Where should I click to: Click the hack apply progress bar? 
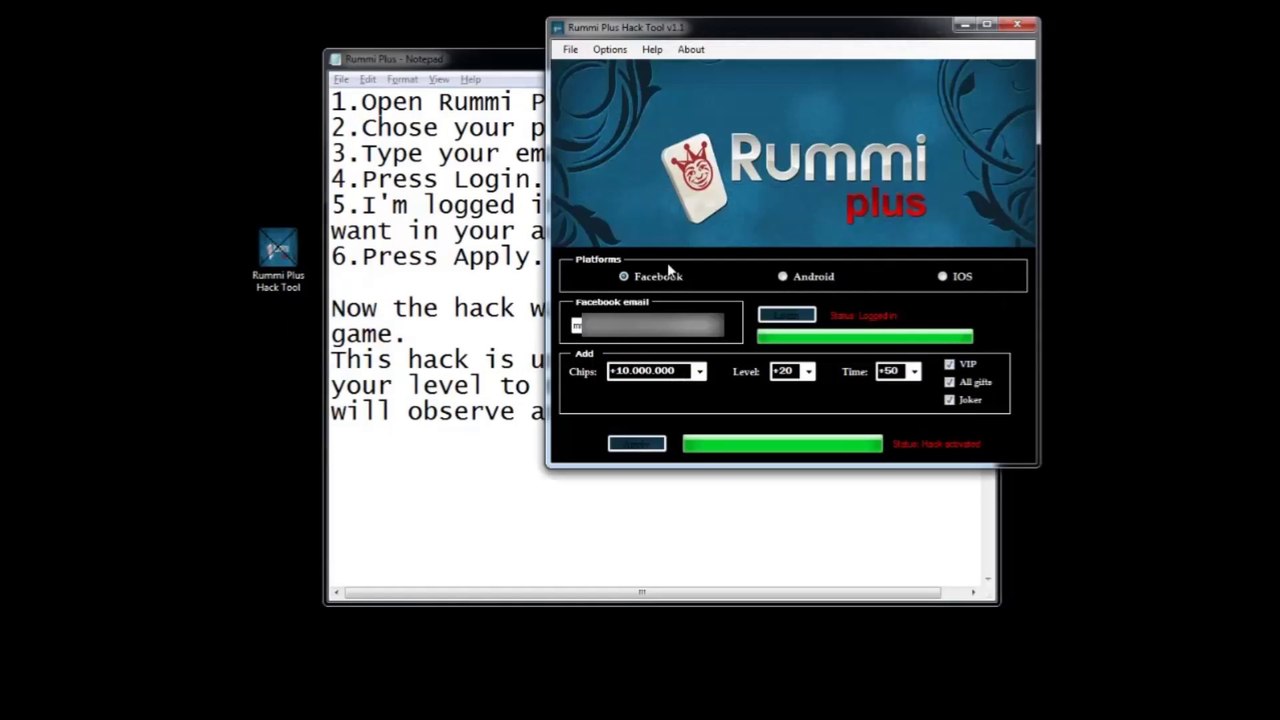click(783, 444)
